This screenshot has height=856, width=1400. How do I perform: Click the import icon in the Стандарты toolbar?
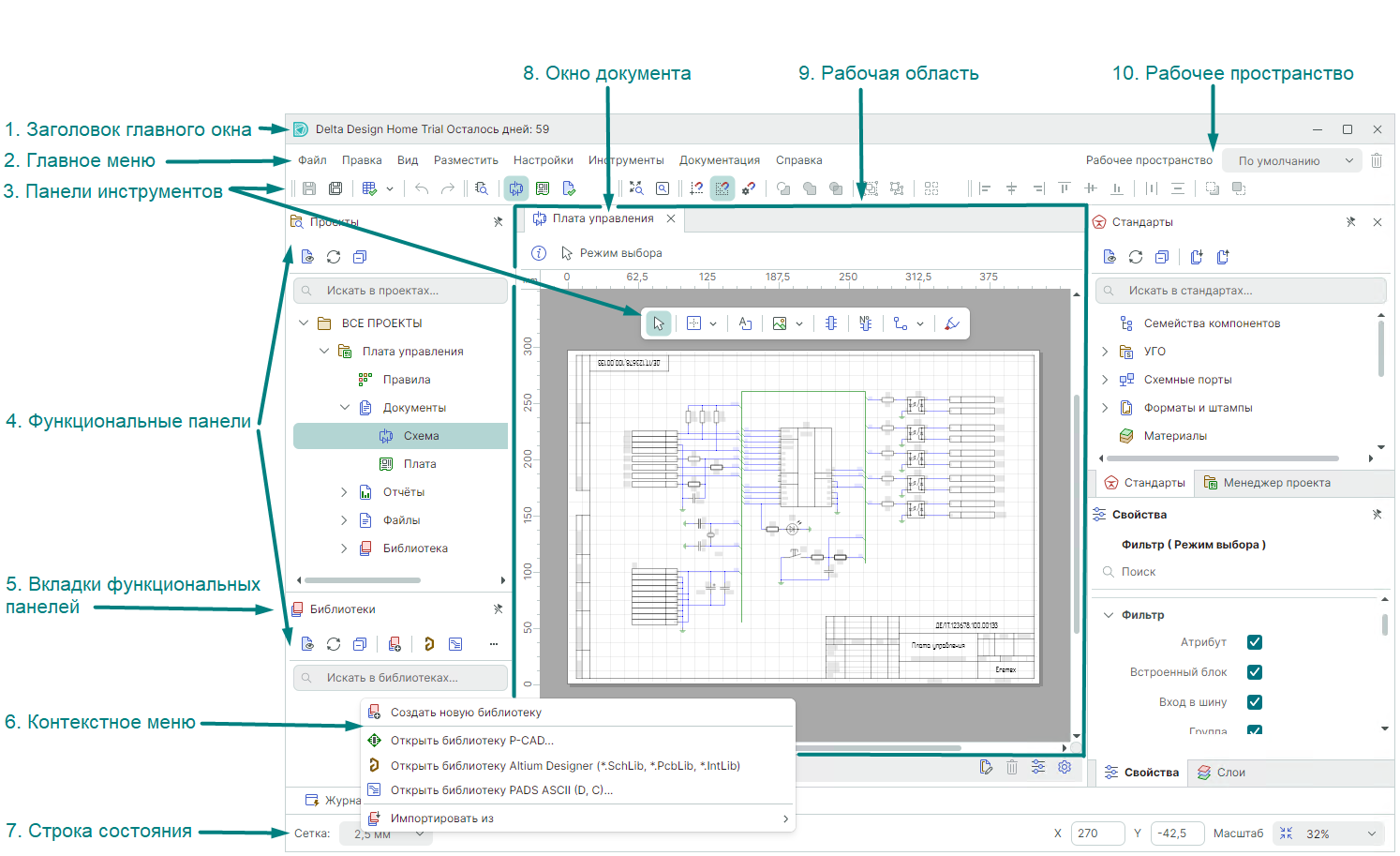[x=1197, y=256]
